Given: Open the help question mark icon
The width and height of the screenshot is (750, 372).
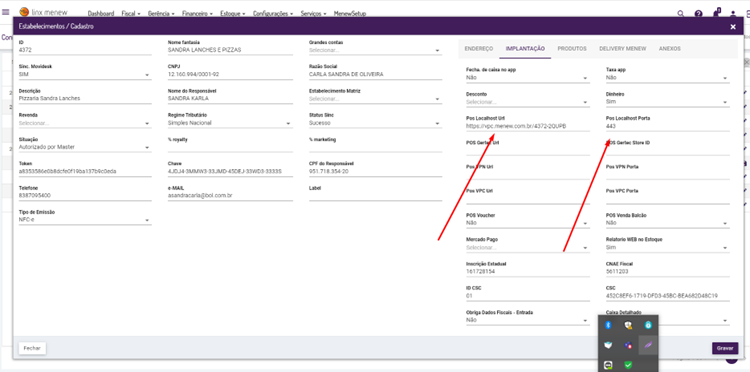Looking at the screenshot, I should [698, 13].
